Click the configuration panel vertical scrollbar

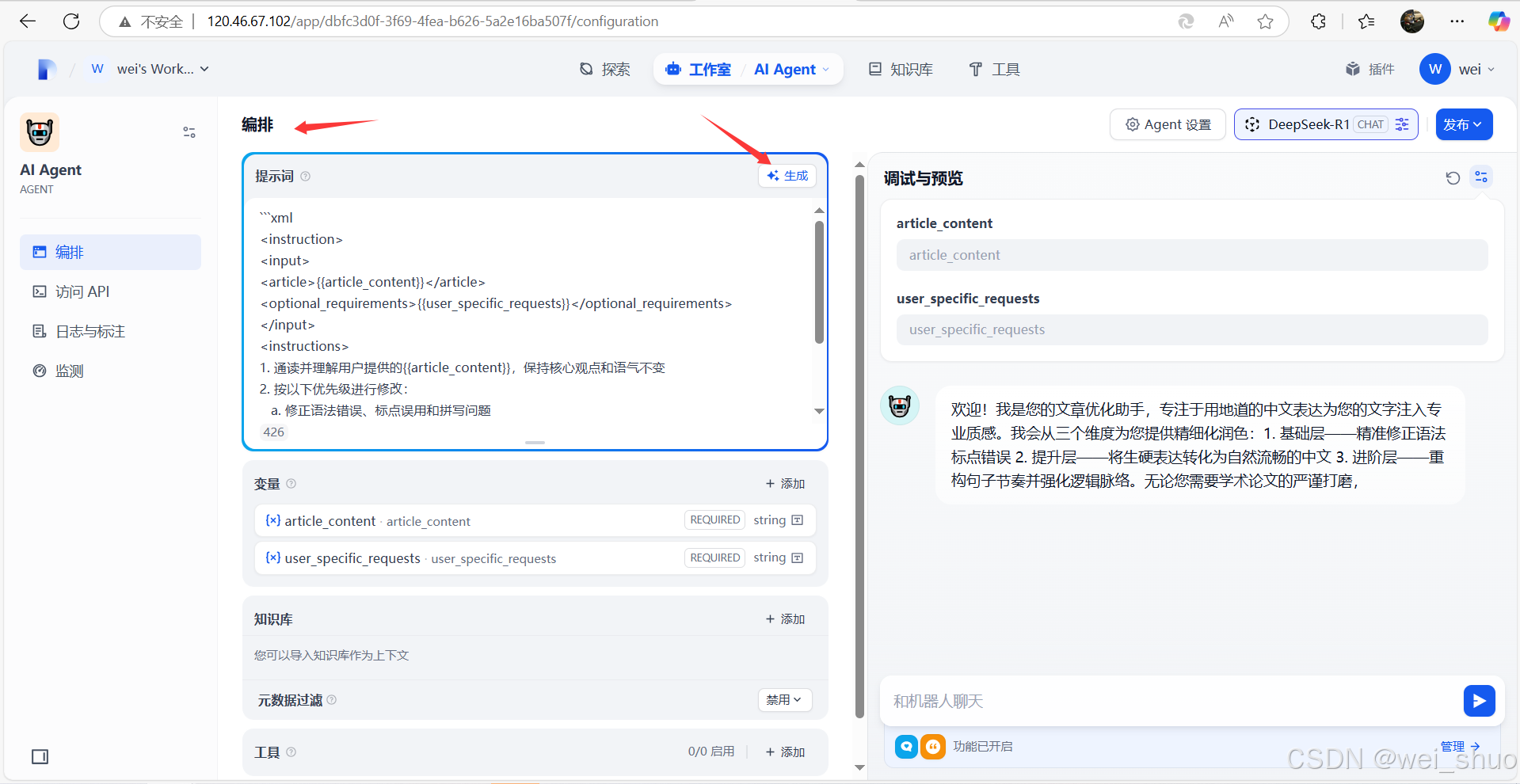point(860,445)
